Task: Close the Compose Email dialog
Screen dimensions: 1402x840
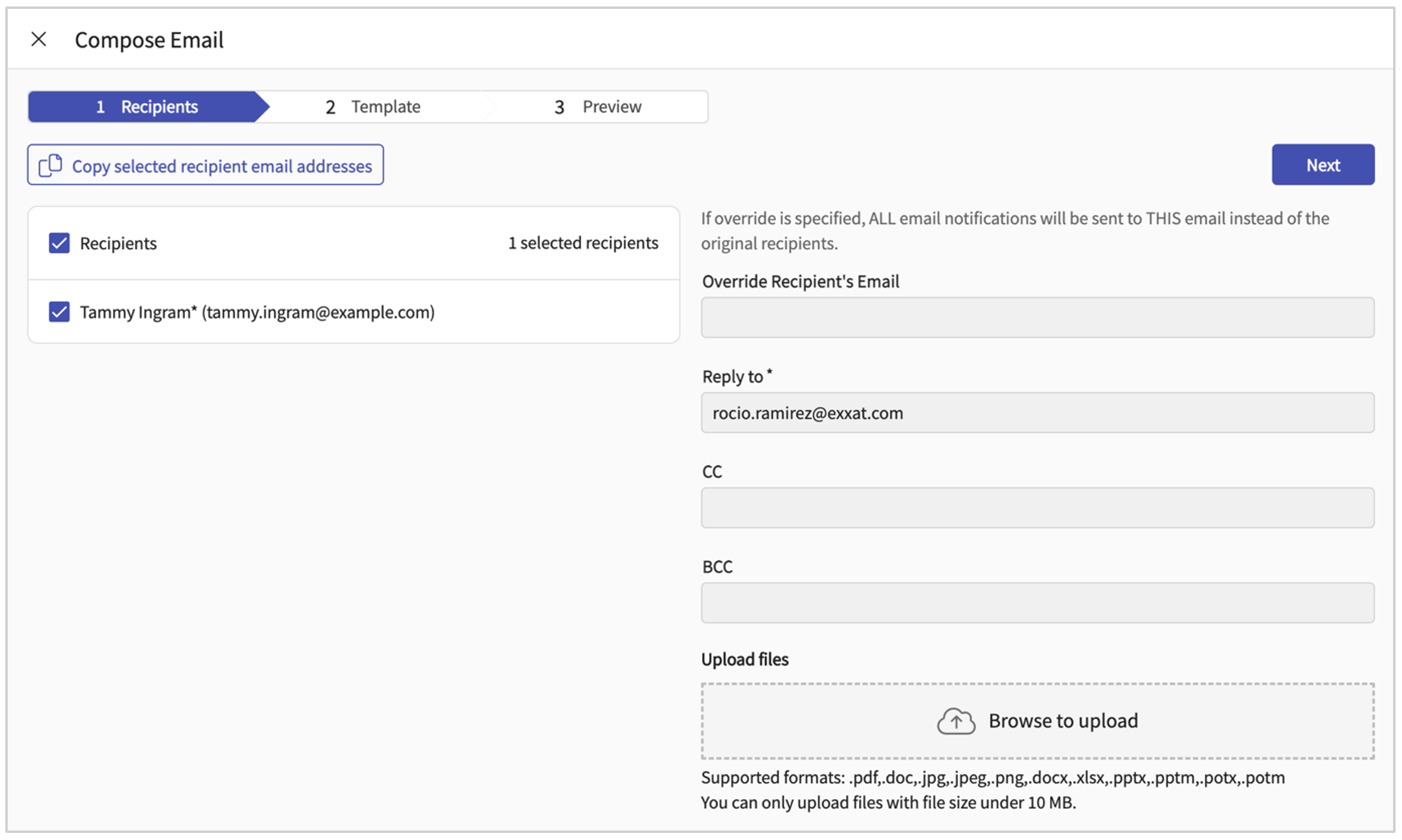Action: tap(38, 39)
